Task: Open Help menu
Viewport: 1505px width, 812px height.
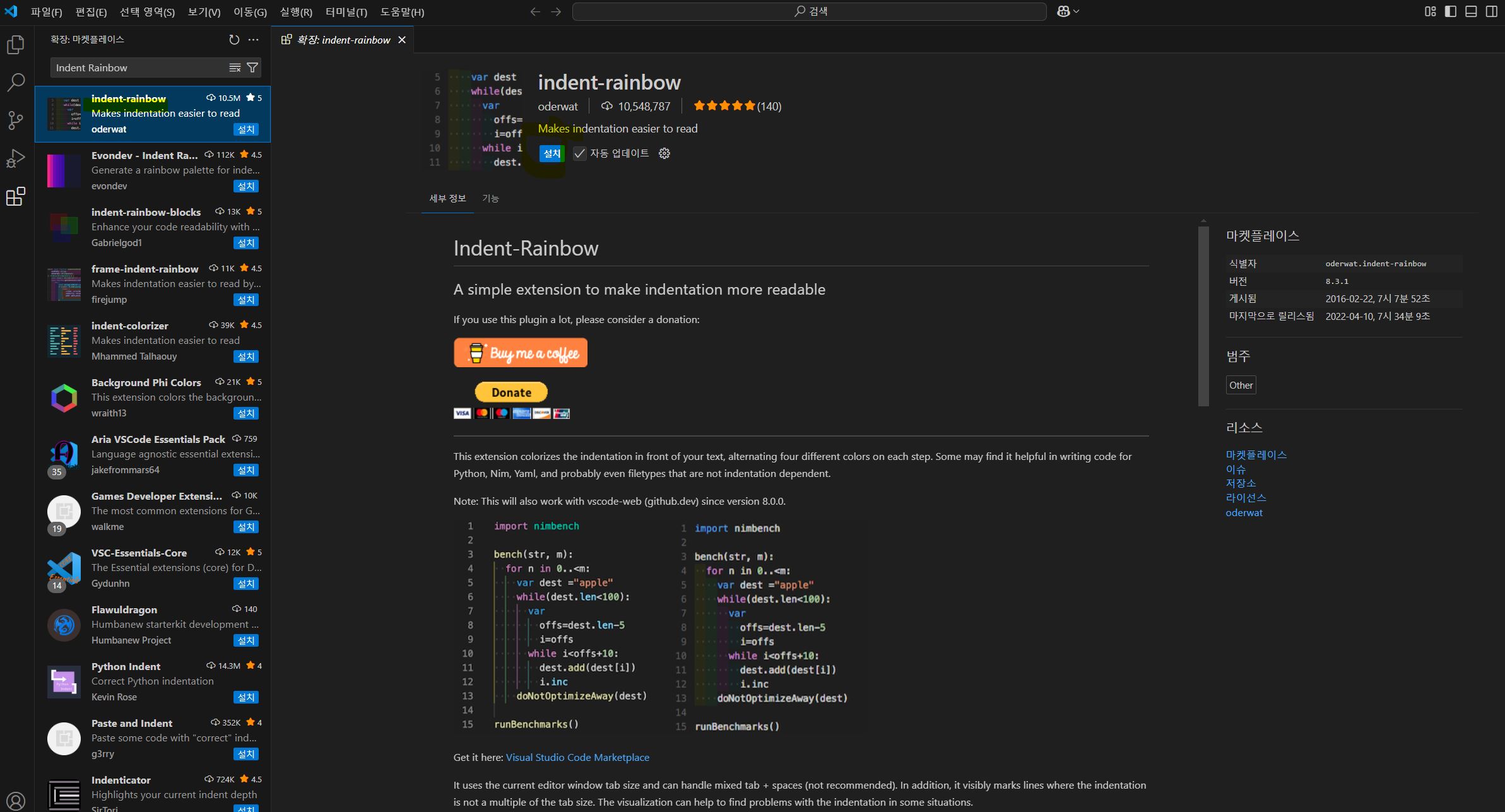Action: coord(402,12)
